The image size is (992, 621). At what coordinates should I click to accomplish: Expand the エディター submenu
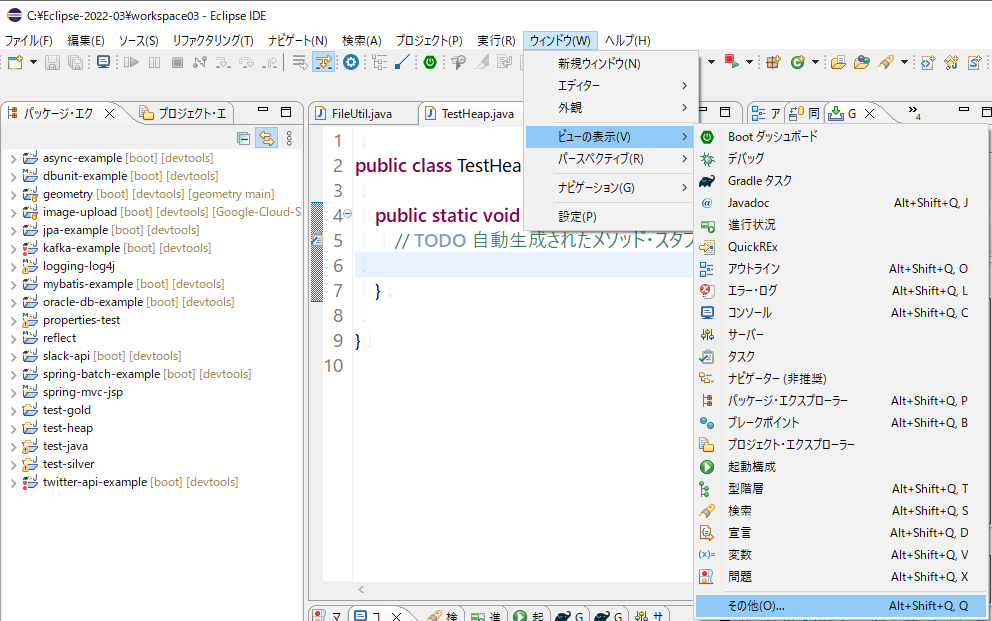coord(611,85)
